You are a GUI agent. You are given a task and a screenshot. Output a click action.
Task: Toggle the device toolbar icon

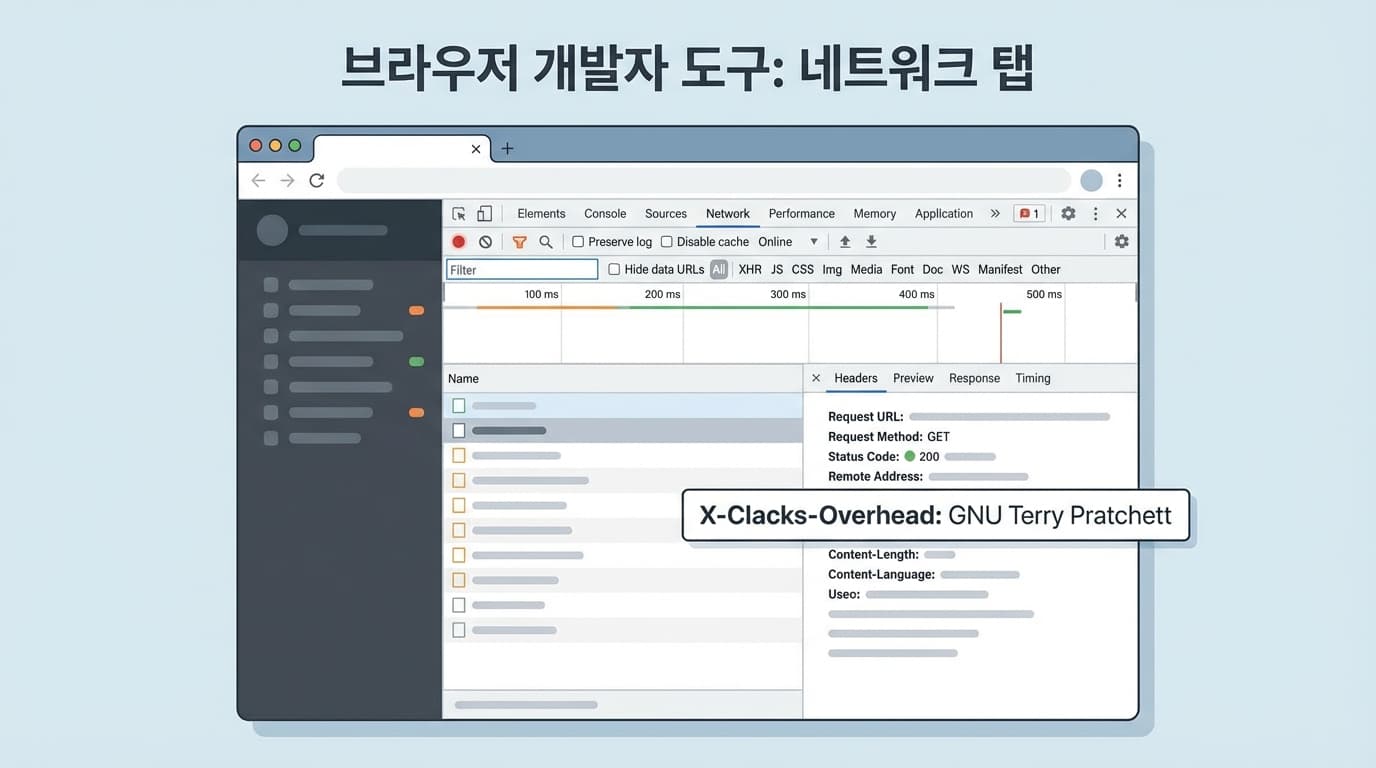point(484,214)
